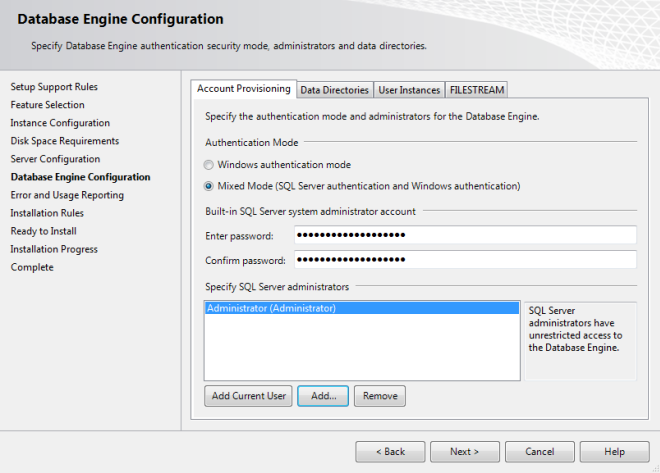660x473 pixels.
Task: Click the Feature Selection step
Action: [47, 105]
